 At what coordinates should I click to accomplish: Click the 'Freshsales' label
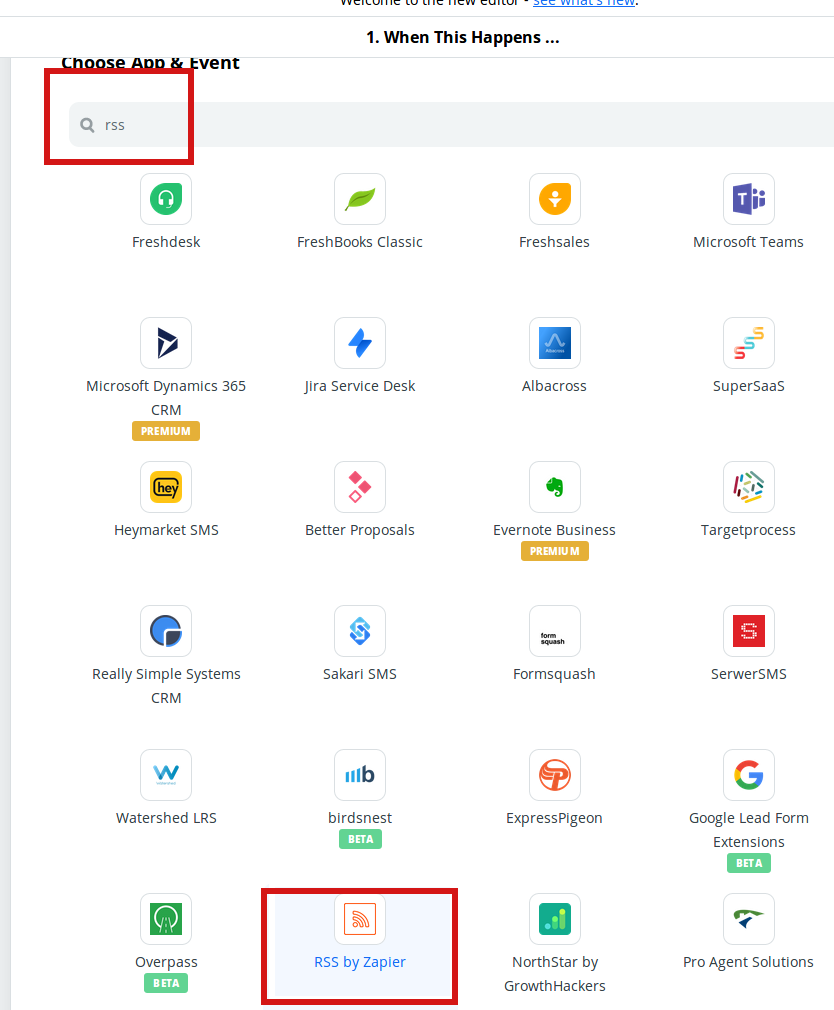[x=554, y=242]
